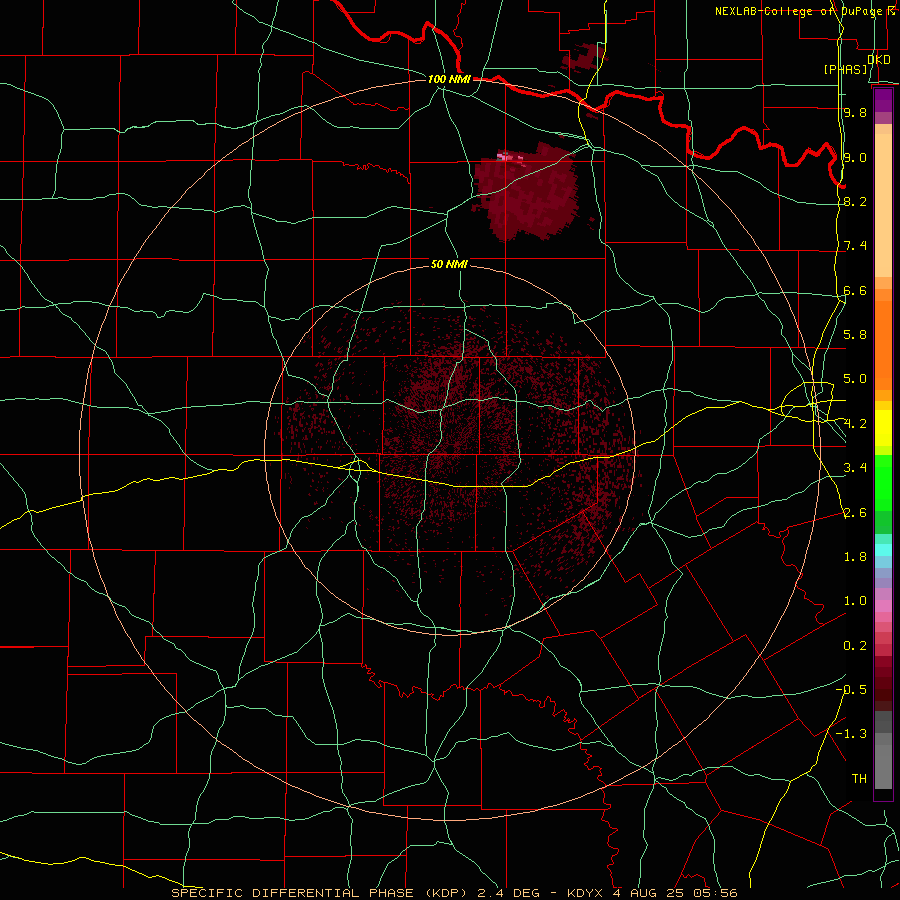Click the pink band of the color bar
The image size is (900, 900).
(883, 606)
